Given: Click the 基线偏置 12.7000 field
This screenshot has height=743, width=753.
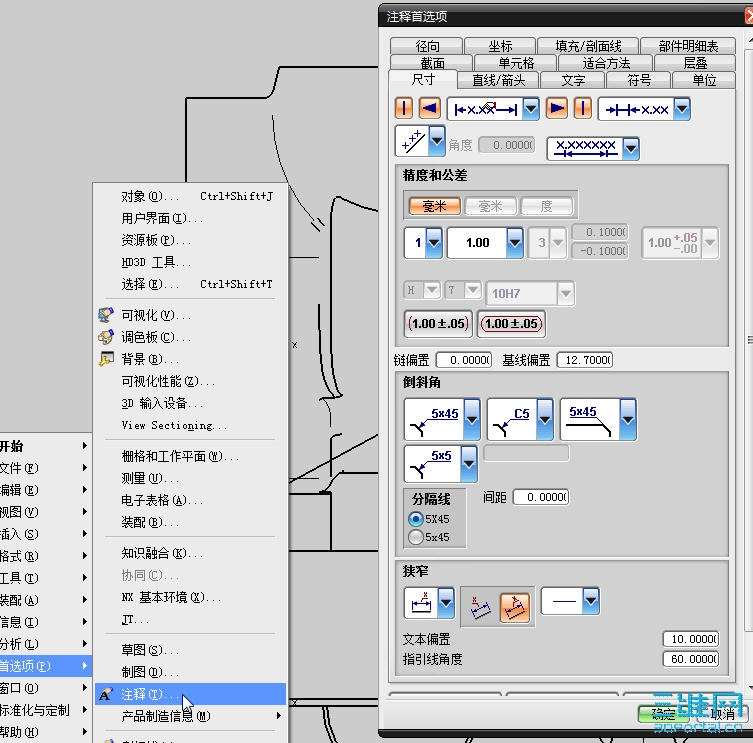Looking at the screenshot, I should 585,360.
